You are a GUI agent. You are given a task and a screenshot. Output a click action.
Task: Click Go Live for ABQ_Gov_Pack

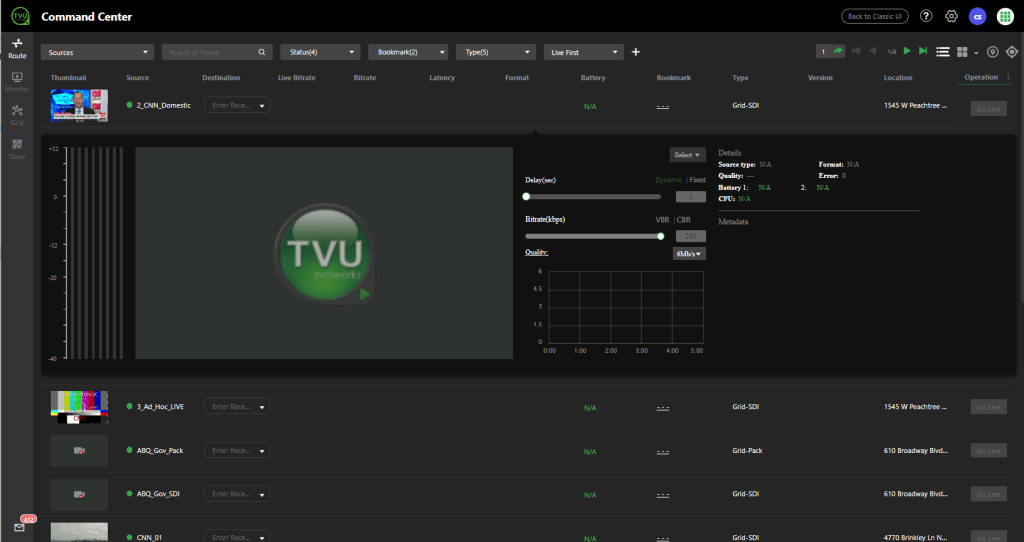pos(988,451)
